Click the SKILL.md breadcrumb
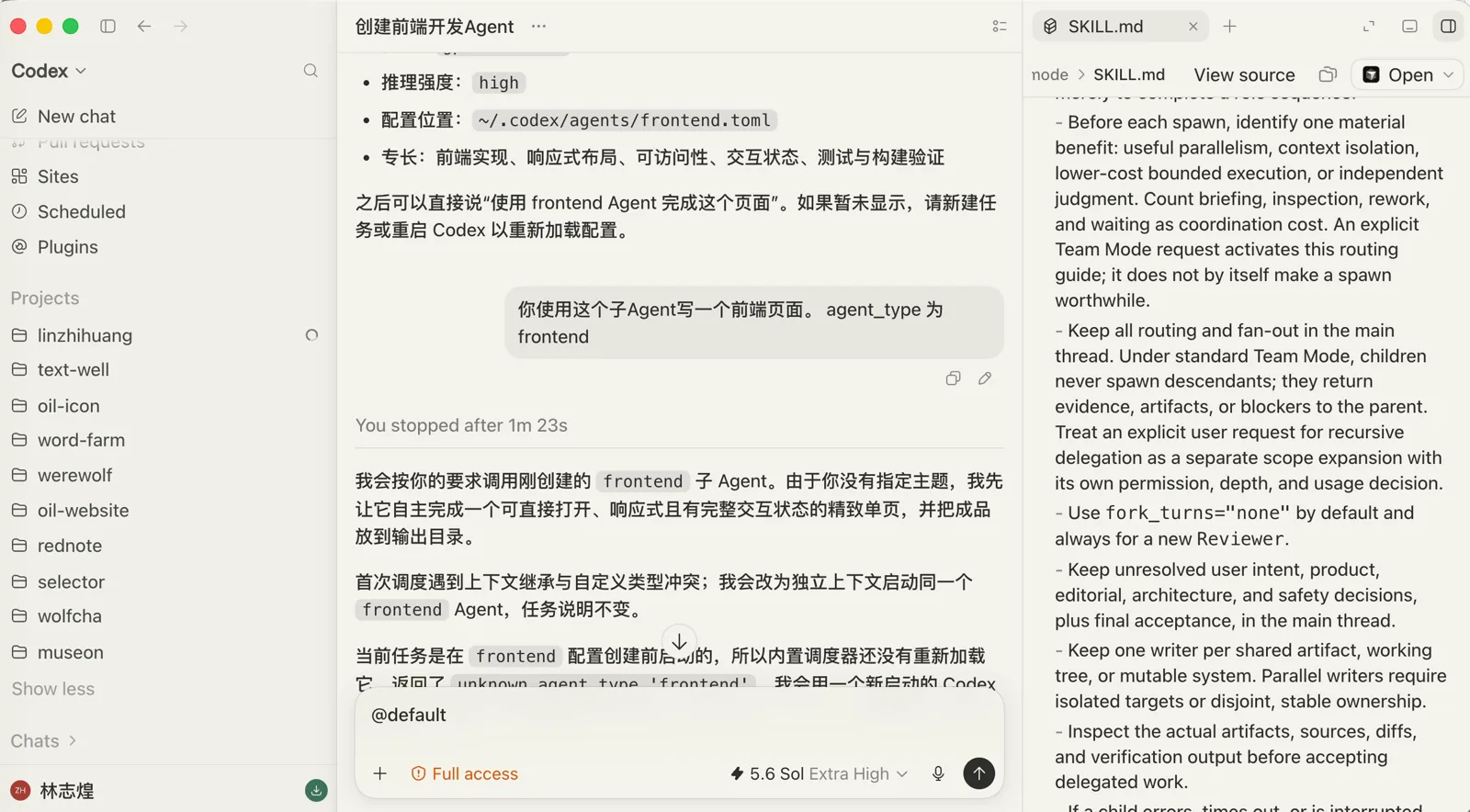The height and width of the screenshot is (812, 1470). click(x=1129, y=75)
